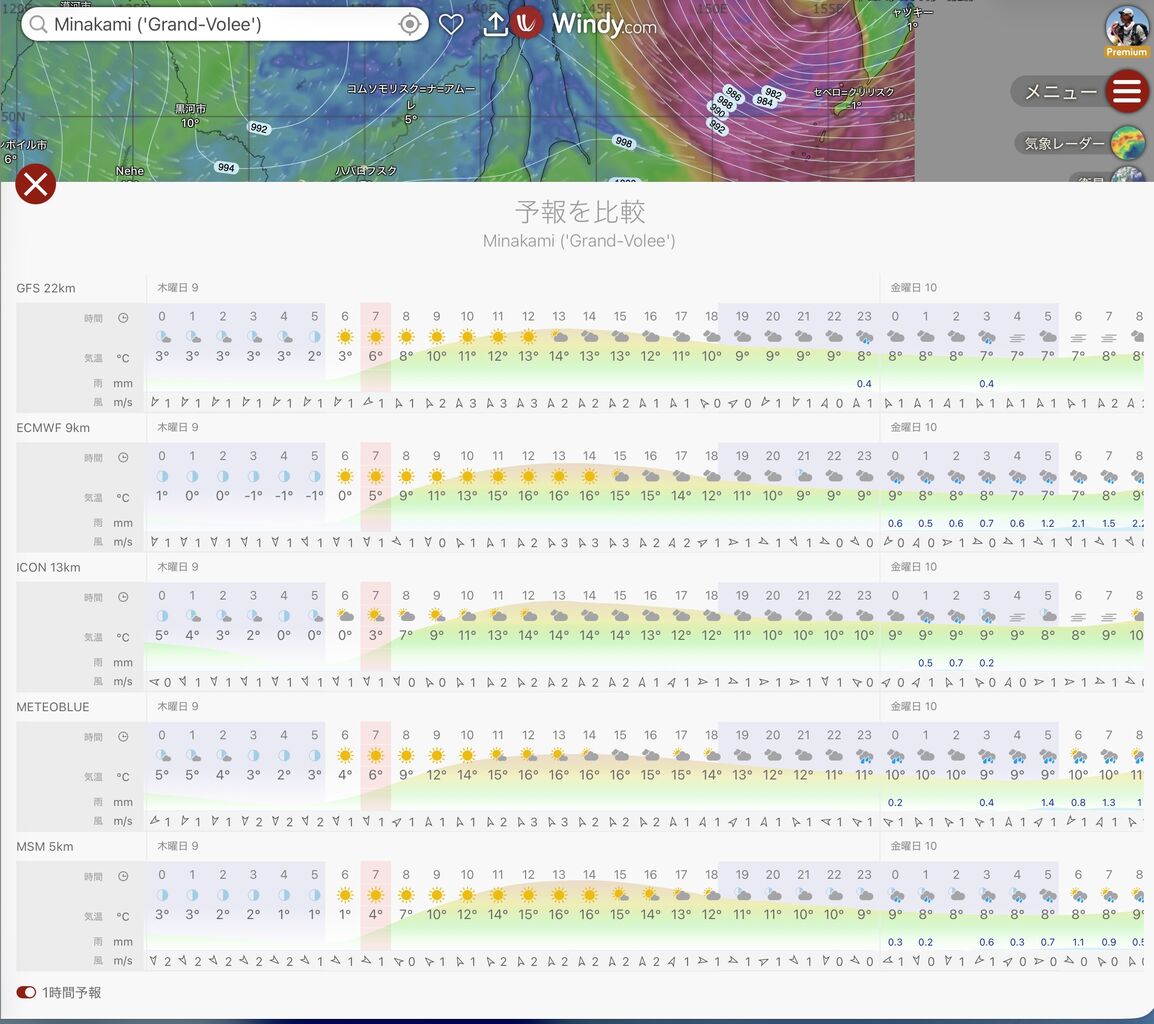The image size is (1154, 1024).
Task: Click the 2.1 rain value in ECMWF row
Action: pyautogui.click(x=1078, y=523)
